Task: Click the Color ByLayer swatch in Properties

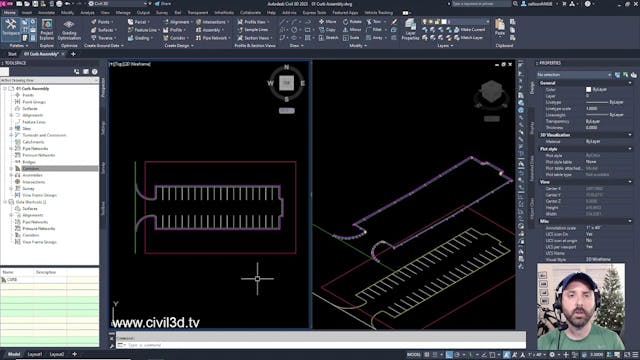Action: coord(588,89)
